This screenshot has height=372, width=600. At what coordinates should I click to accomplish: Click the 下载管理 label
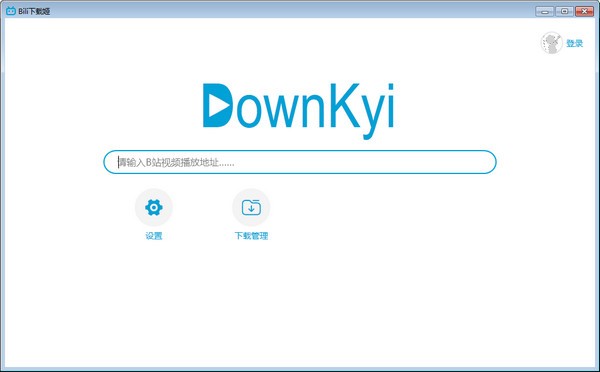click(x=251, y=236)
